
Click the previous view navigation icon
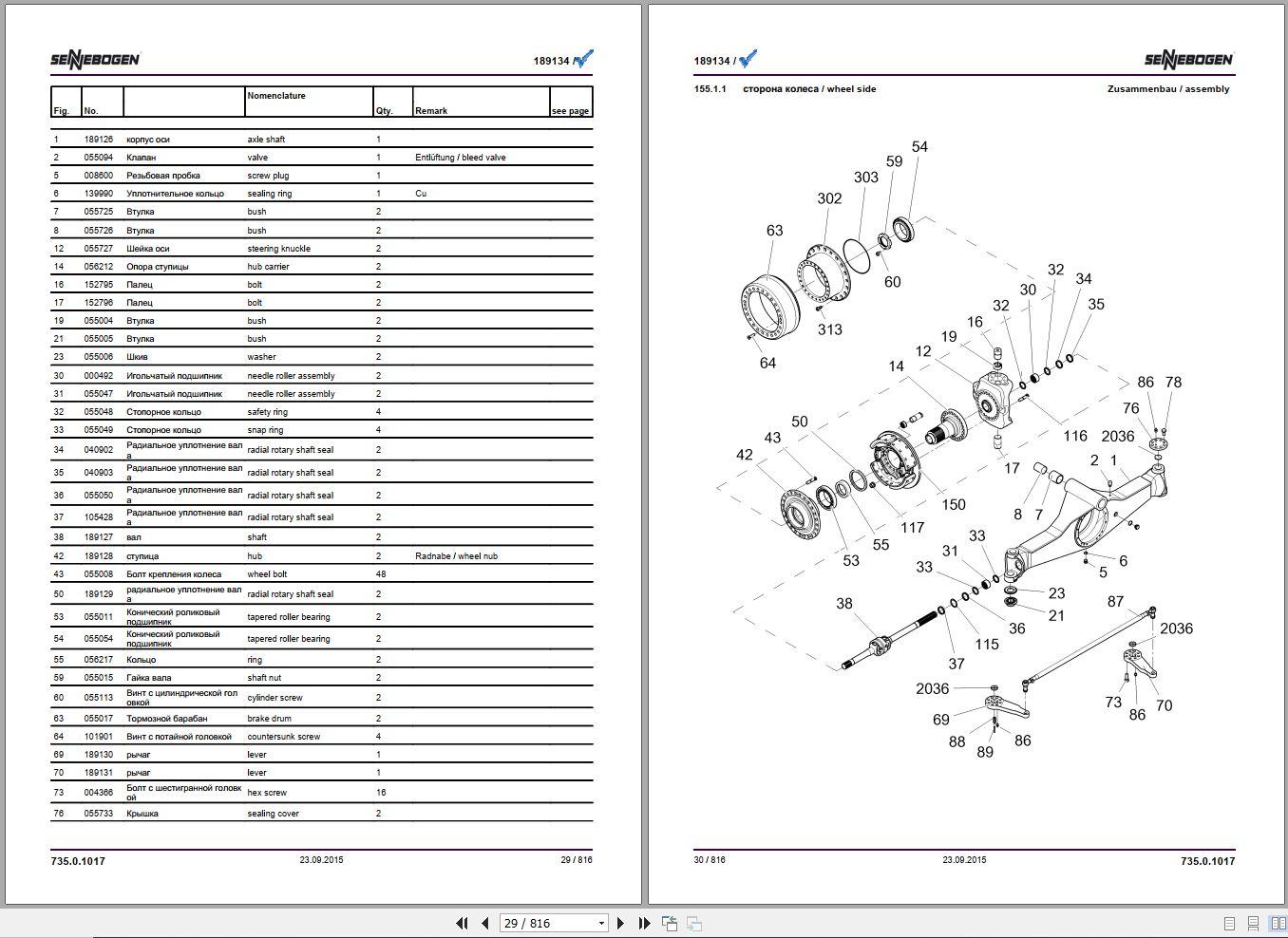coord(670,923)
